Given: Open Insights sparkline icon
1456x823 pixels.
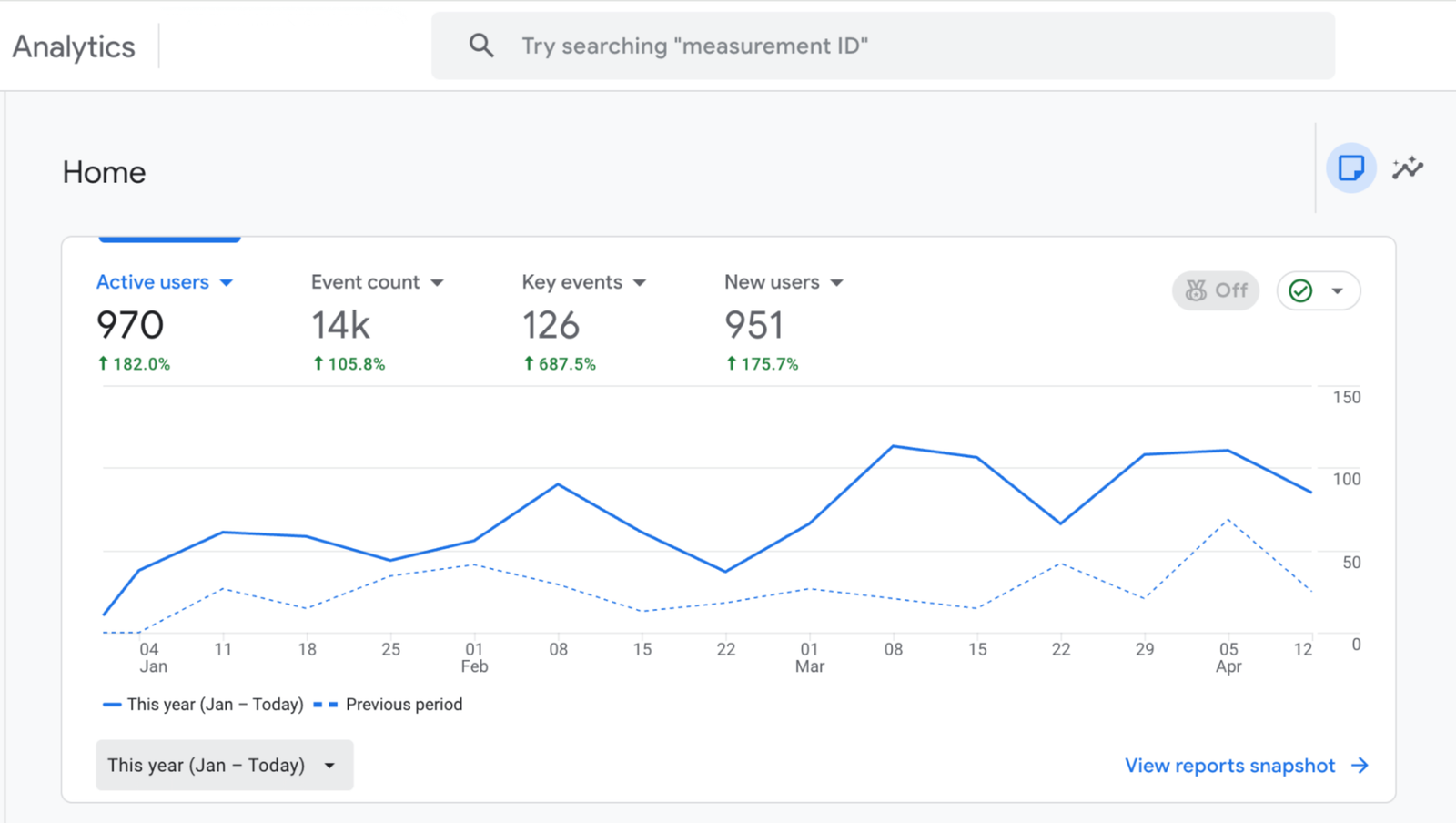Looking at the screenshot, I should point(1408,168).
